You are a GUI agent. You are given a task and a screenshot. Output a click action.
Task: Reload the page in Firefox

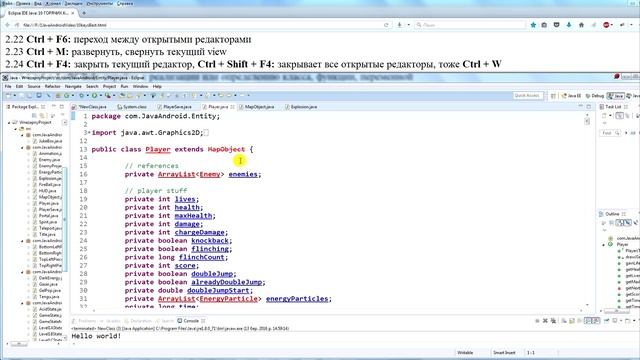click(386, 25)
